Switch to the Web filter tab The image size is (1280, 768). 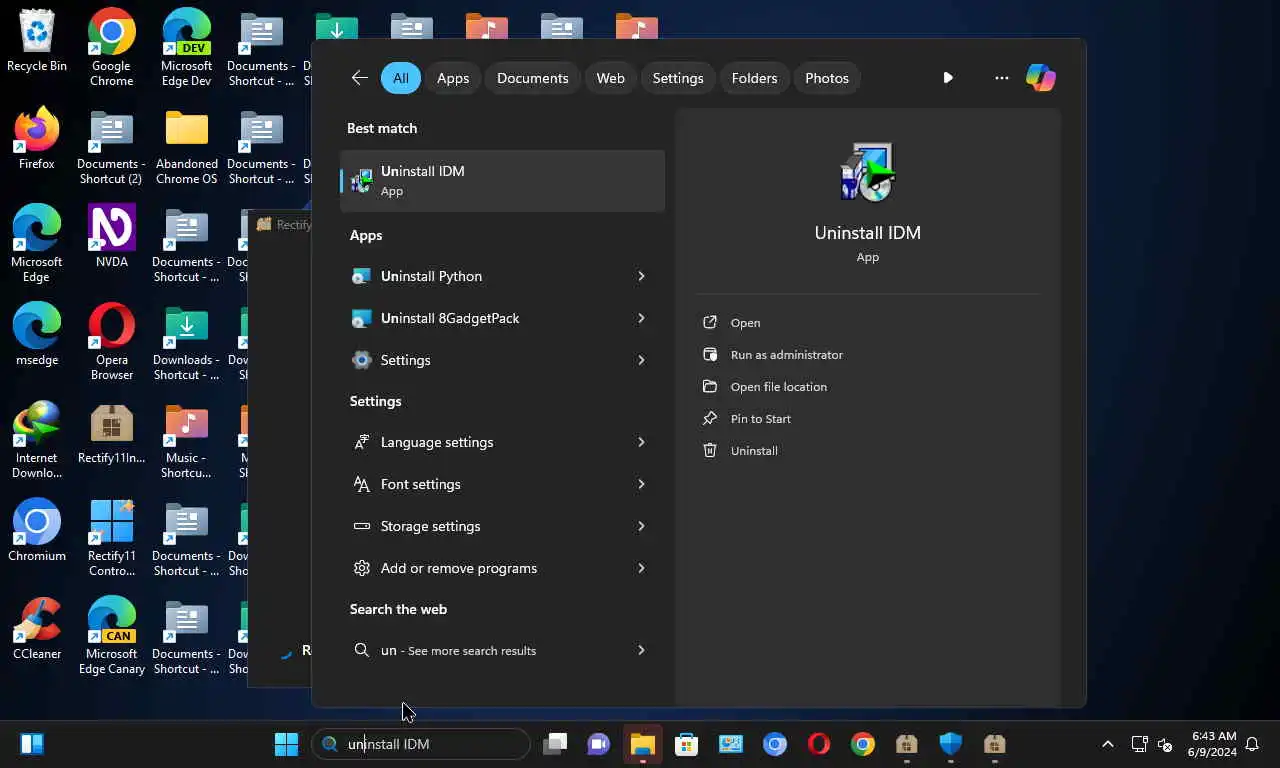tap(610, 78)
